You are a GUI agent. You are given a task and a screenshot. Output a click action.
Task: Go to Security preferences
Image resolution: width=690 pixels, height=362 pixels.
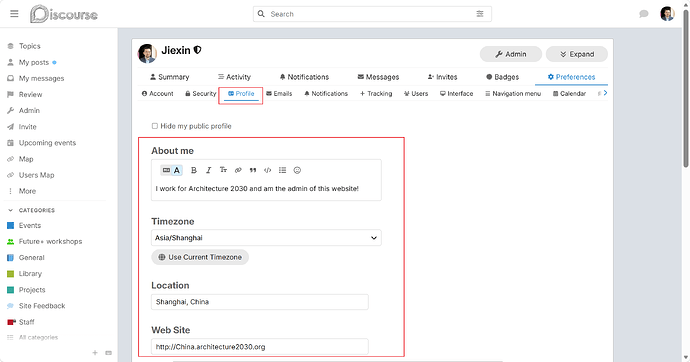tap(201, 94)
